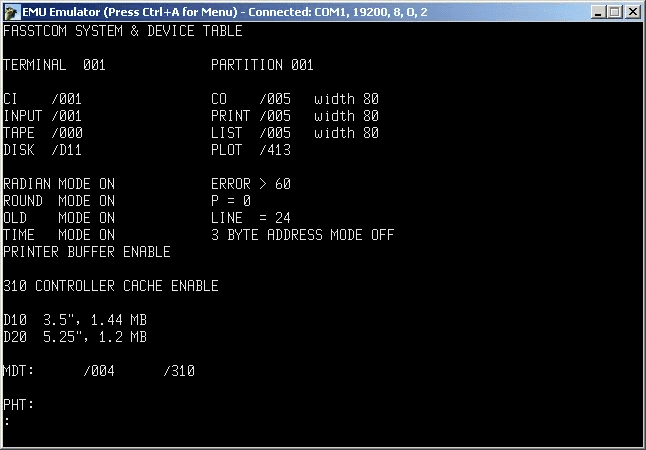Click the 'ROUND MODE ON' line
Screen dimensions: 646x450
[x=59, y=201]
